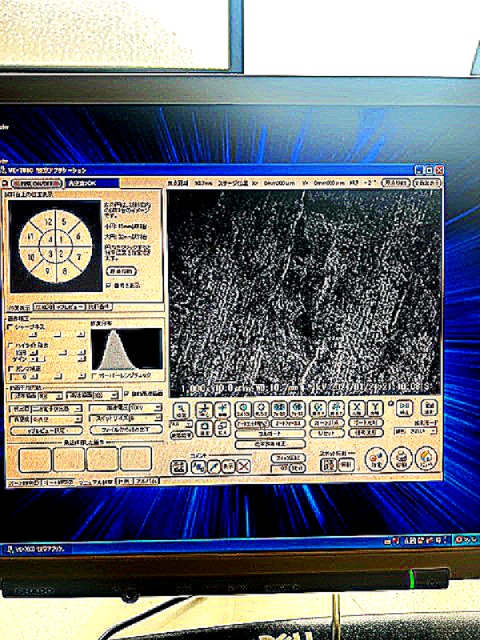Select stage position 6 on the map

tap(78, 236)
